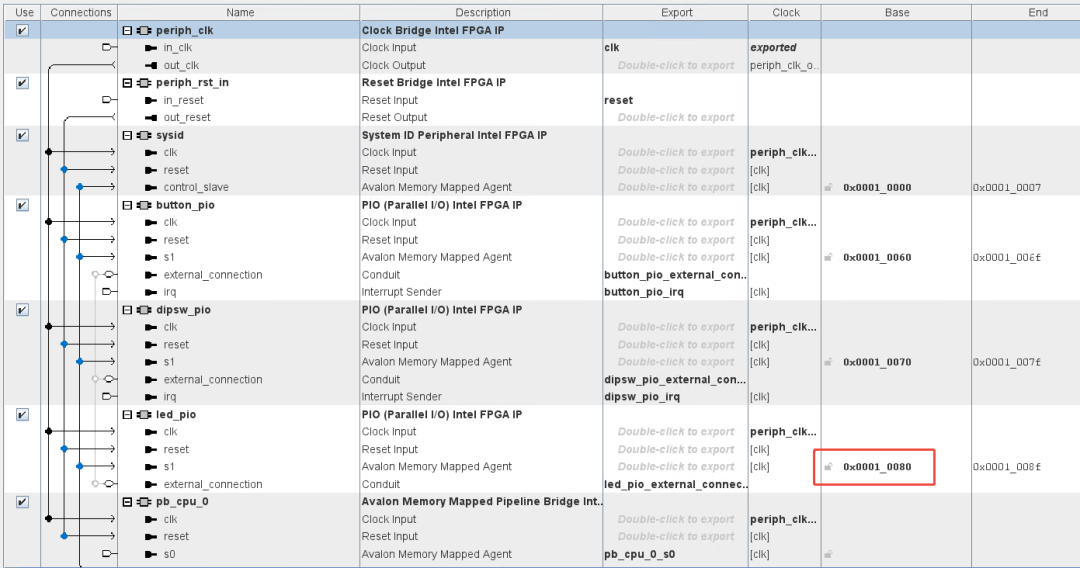Click the Export cell of sysid clk
Viewport: 1080px width, 568px height.
coord(676,152)
